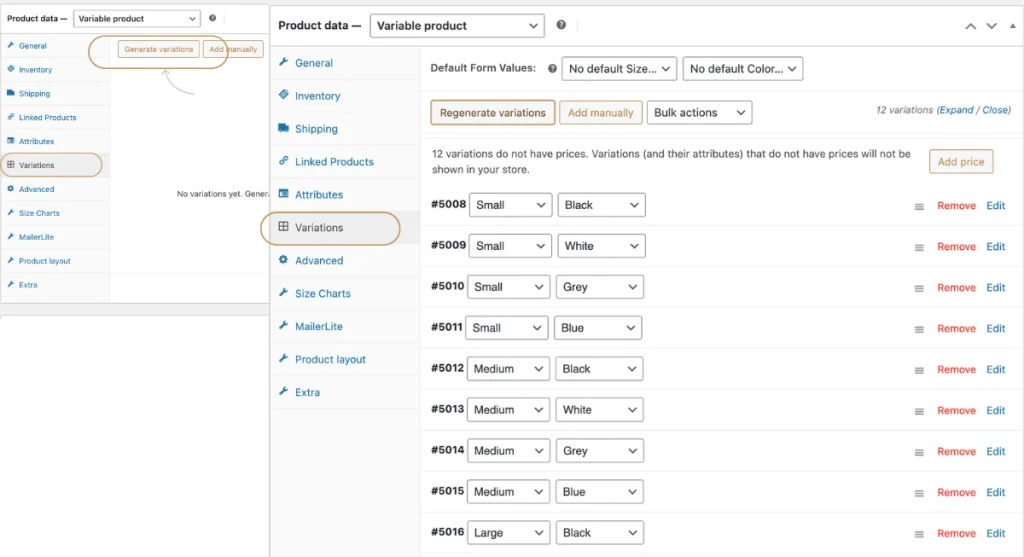1024x557 pixels.
Task: Open size dropdown for variation #5012
Action: point(508,369)
